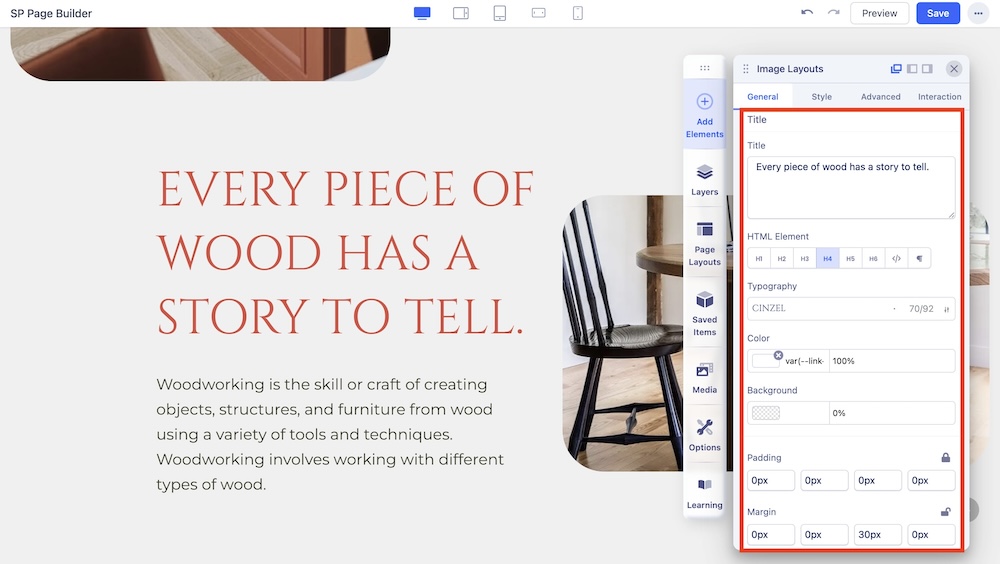The width and height of the screenshot is (1000, 564).
Task: Switch to the Advanced tab
Action: point(880,97)
